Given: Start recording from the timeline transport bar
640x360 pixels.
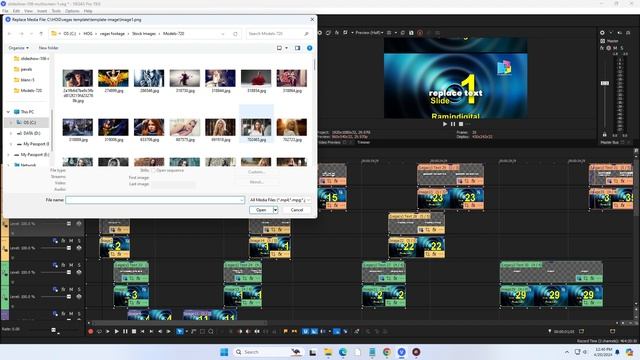Looking at the screenshot, I should click(x=91, y=331).
